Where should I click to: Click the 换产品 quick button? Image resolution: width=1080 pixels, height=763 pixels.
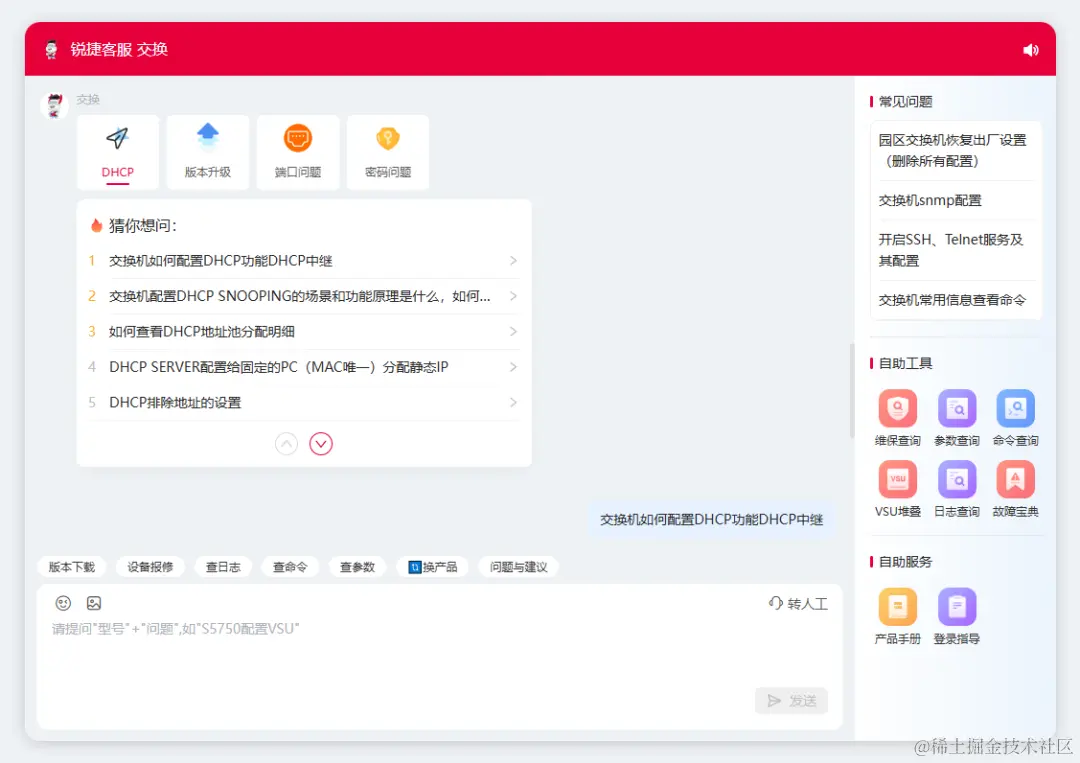[433, 567]
